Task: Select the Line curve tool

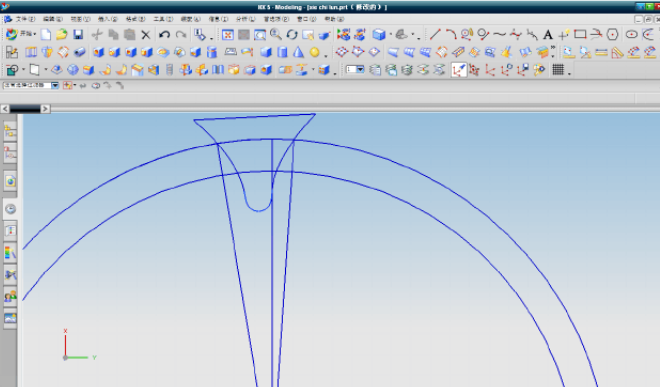Action: (x=435, y=34)
